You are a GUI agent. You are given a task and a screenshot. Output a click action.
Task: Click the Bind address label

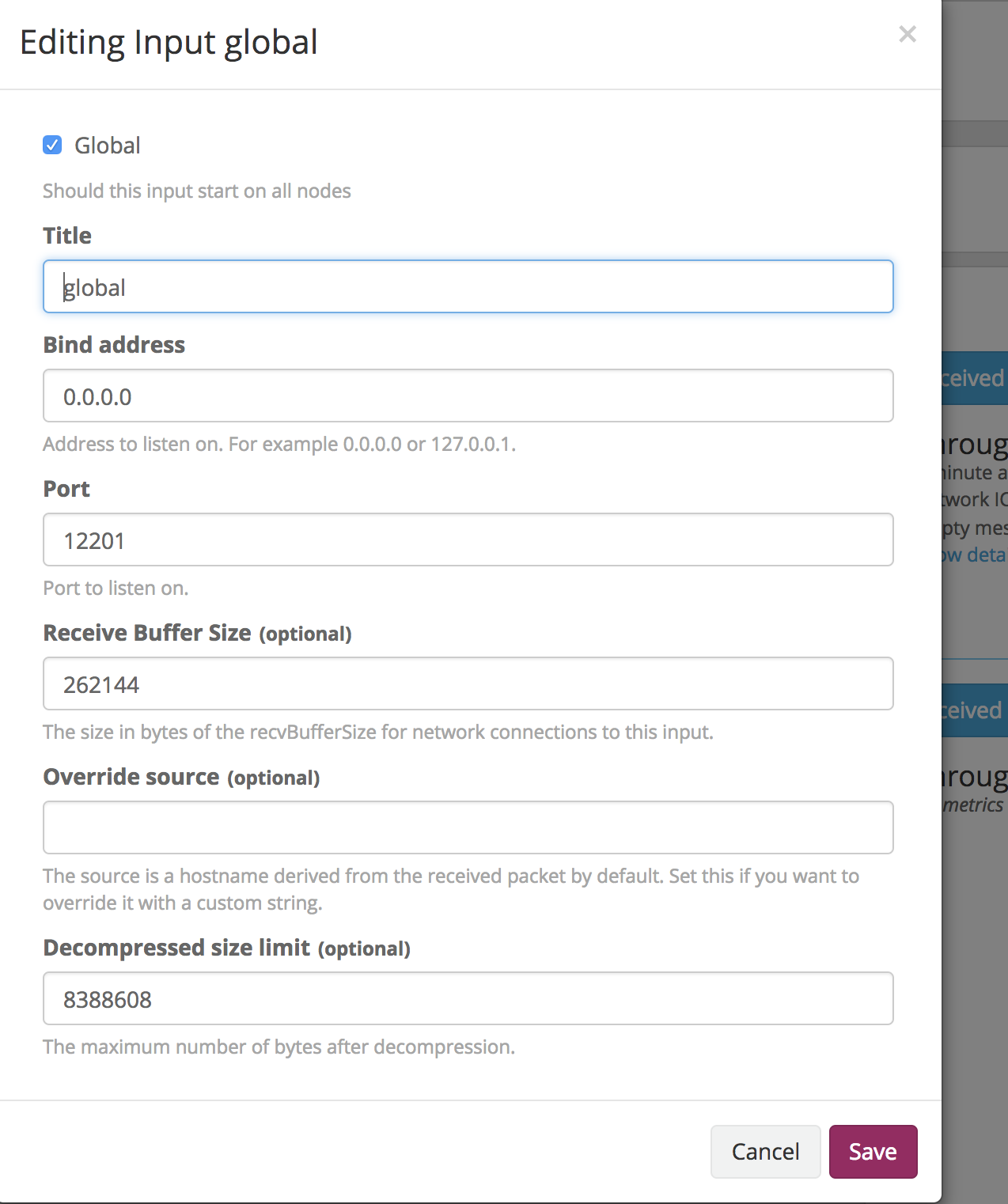tap(114, 345)
